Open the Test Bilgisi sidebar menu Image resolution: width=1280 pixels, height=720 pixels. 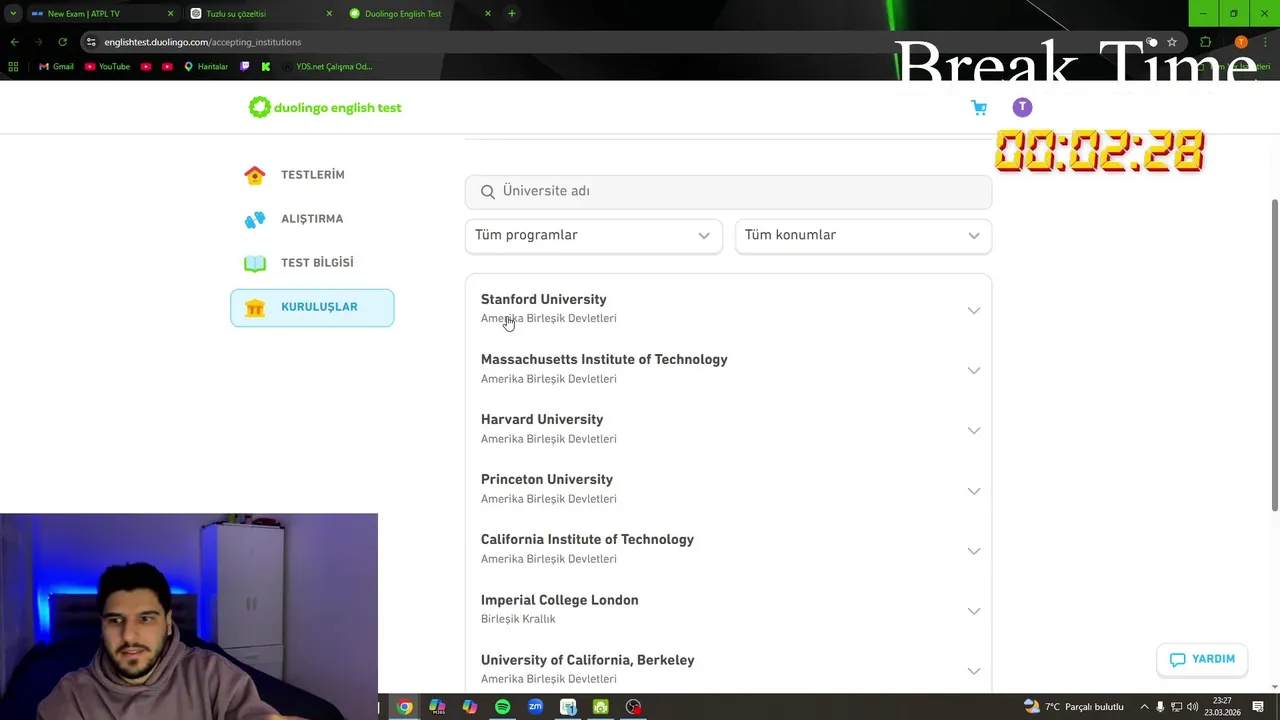point(312,263)
